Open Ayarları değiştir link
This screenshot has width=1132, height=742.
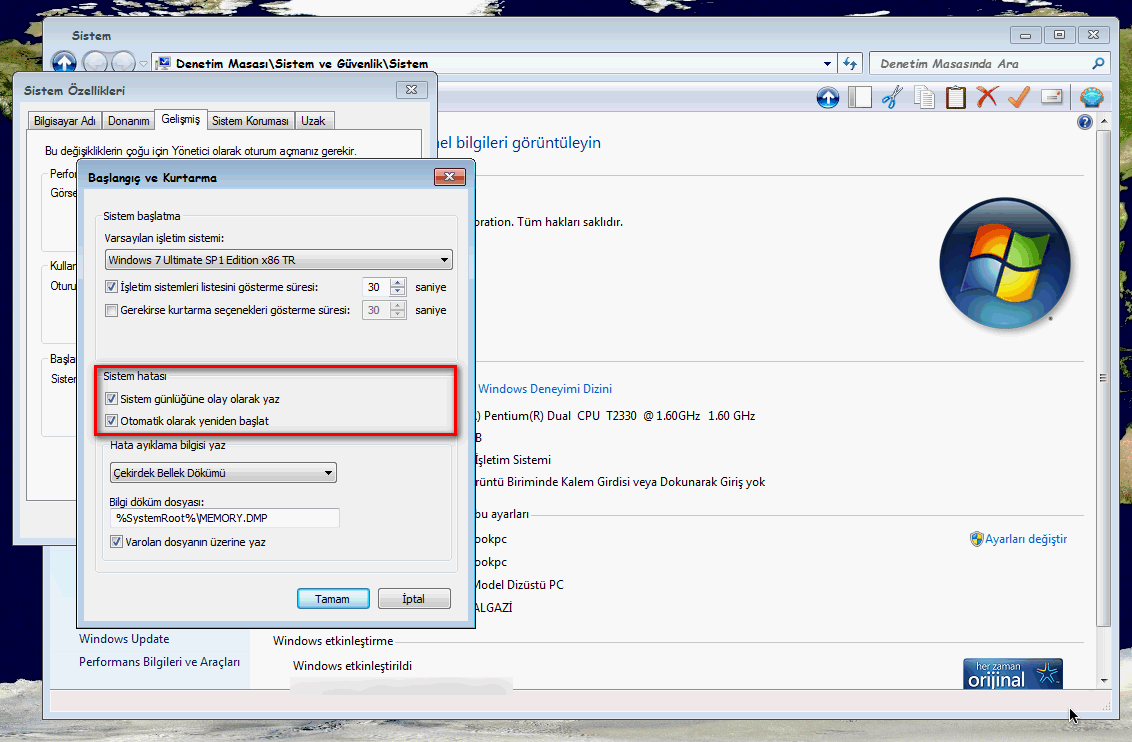[x=1025, y=538]
